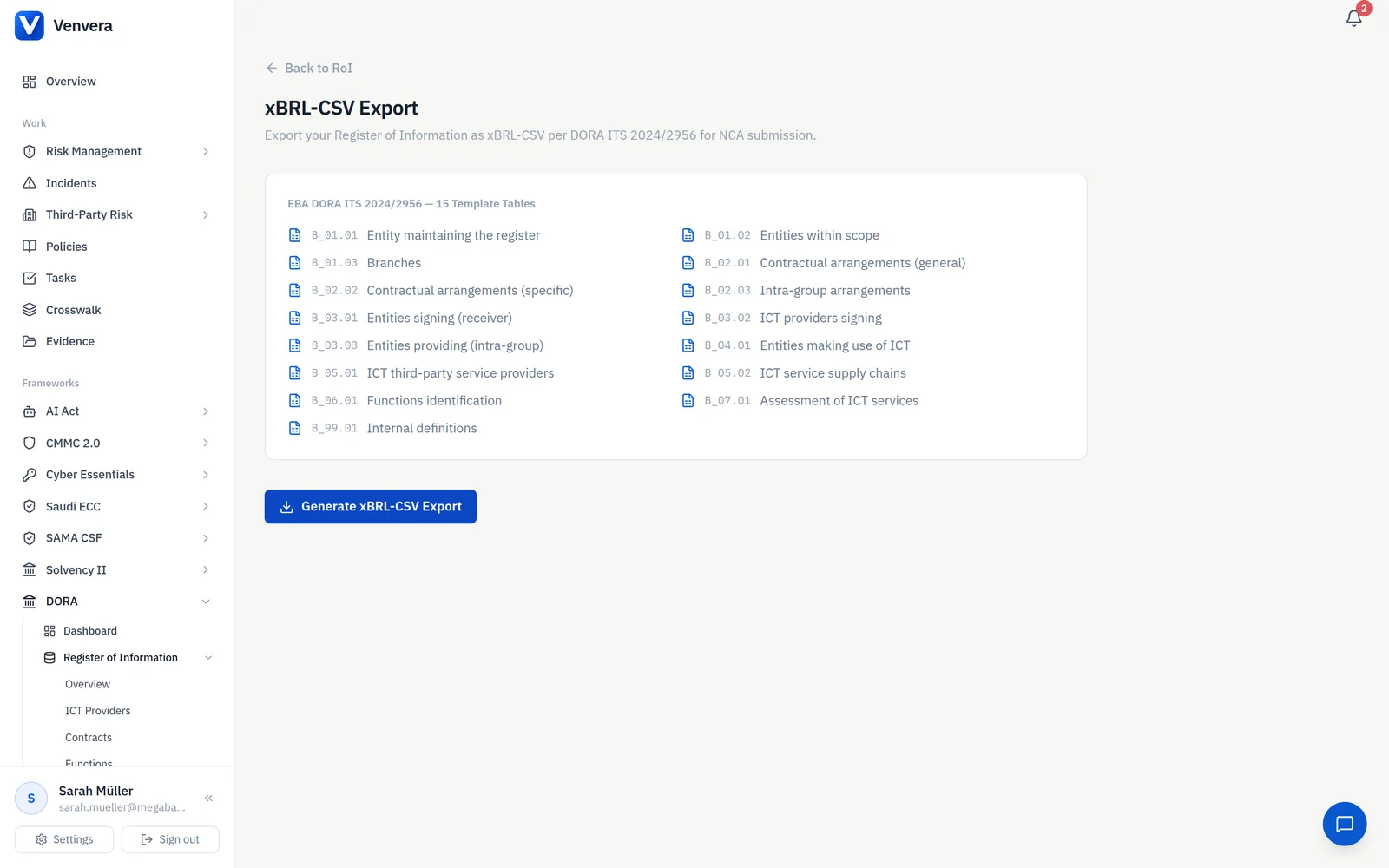
Task: Click 'ICT providers signing' entry
Action: coord(820,318)
